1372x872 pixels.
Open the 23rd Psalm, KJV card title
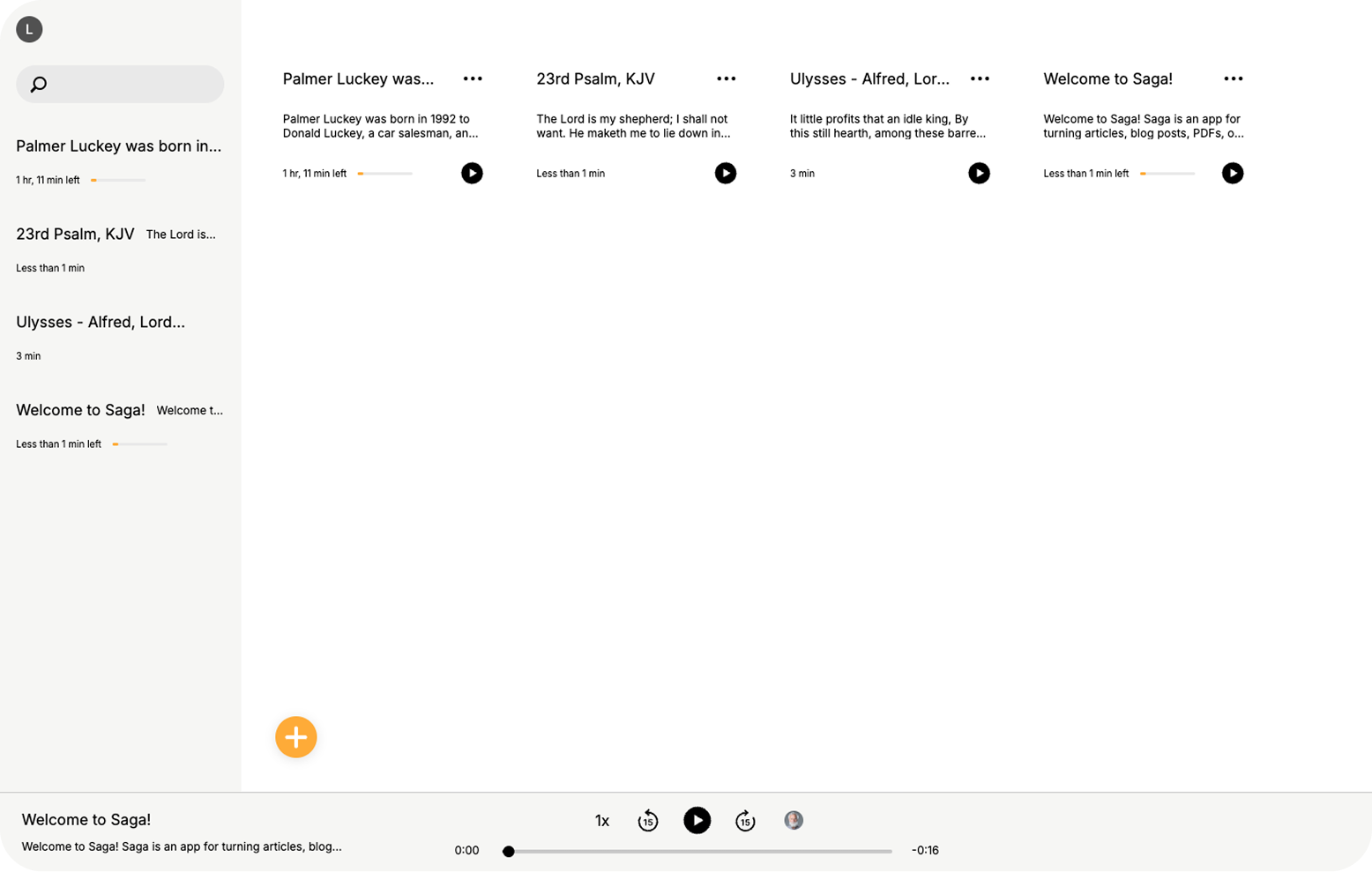pyautogui.click(x=595, y=79)
